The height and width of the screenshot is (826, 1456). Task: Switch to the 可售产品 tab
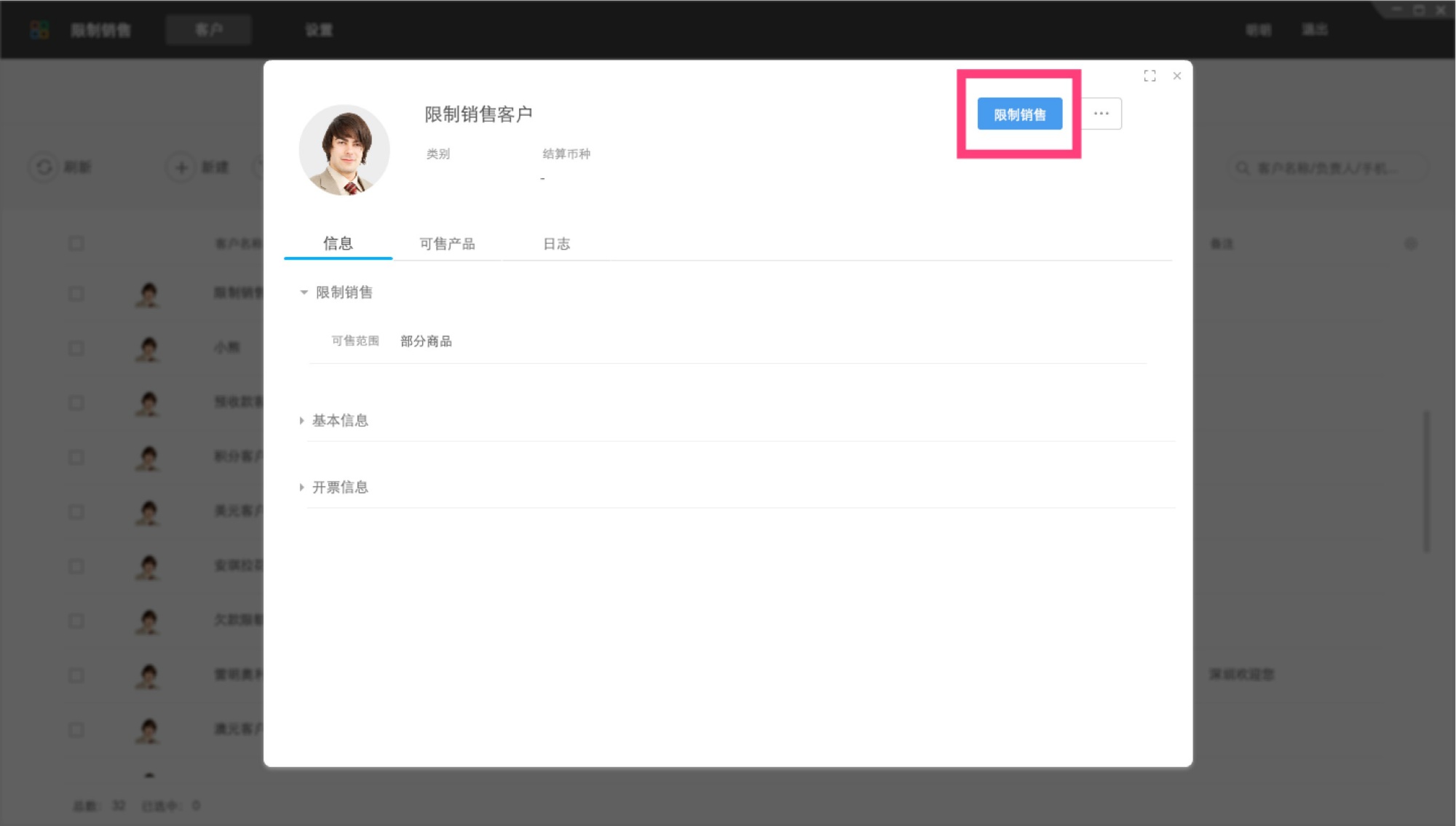[x=447, y=244]
